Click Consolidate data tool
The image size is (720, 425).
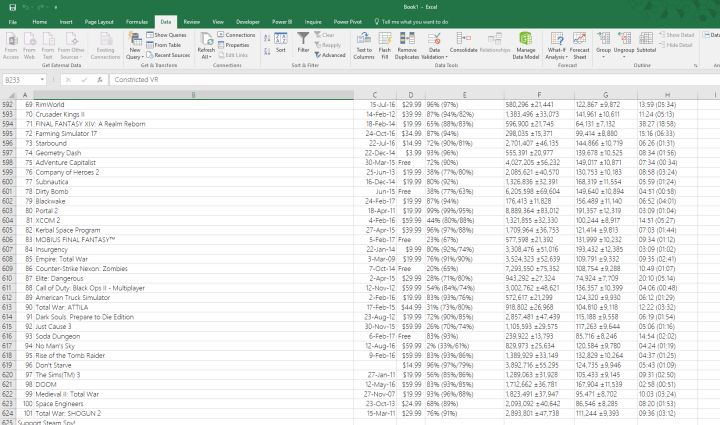463,43
